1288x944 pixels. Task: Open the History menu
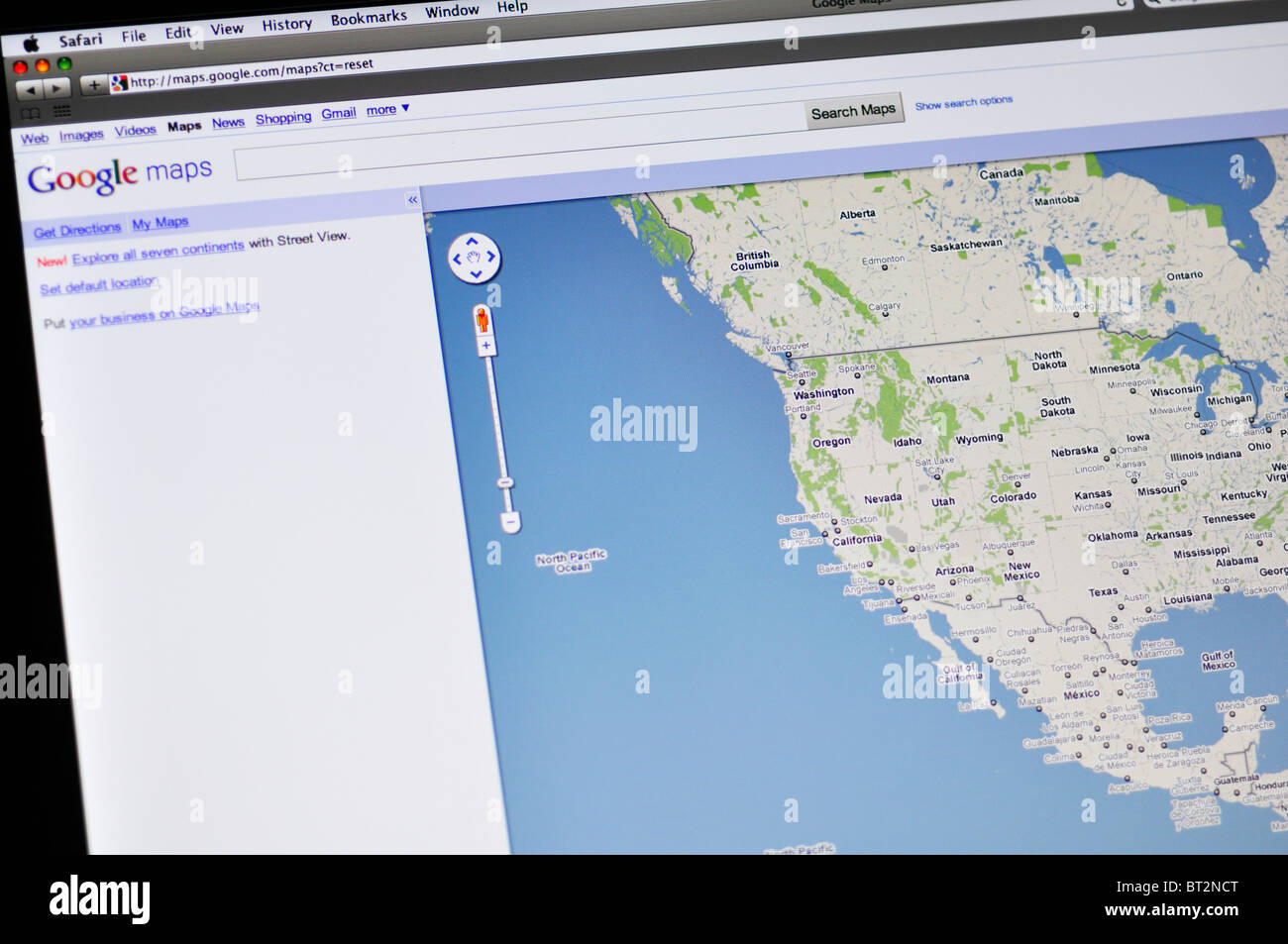point(287,24)
